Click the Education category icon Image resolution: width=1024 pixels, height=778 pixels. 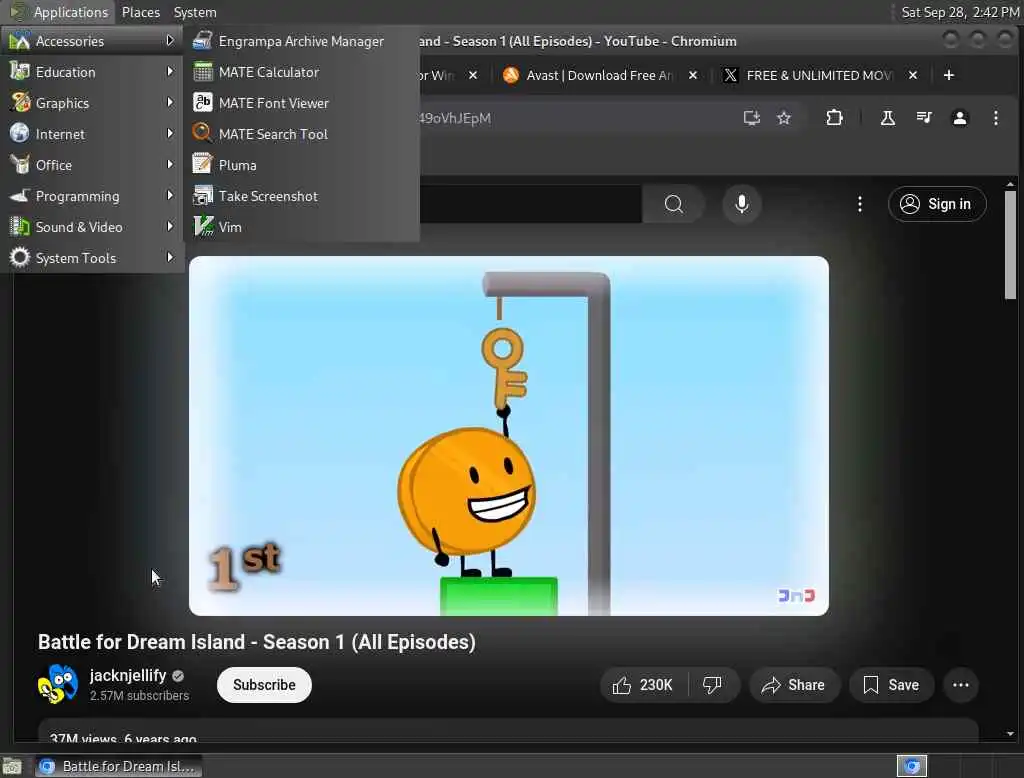pos(20,71)
